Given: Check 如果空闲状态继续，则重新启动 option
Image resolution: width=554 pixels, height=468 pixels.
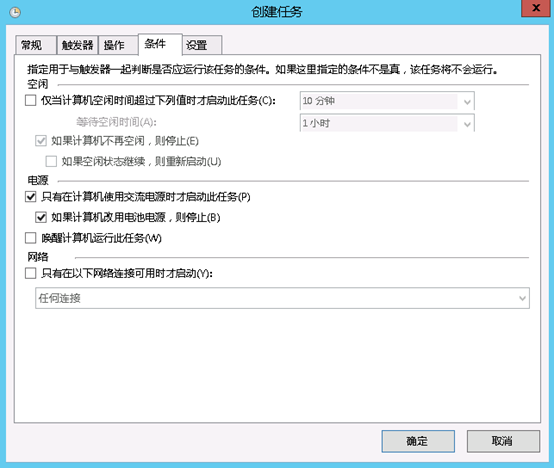Looking at the screenshot, I should pyautogui.click(x=51, y=162).
